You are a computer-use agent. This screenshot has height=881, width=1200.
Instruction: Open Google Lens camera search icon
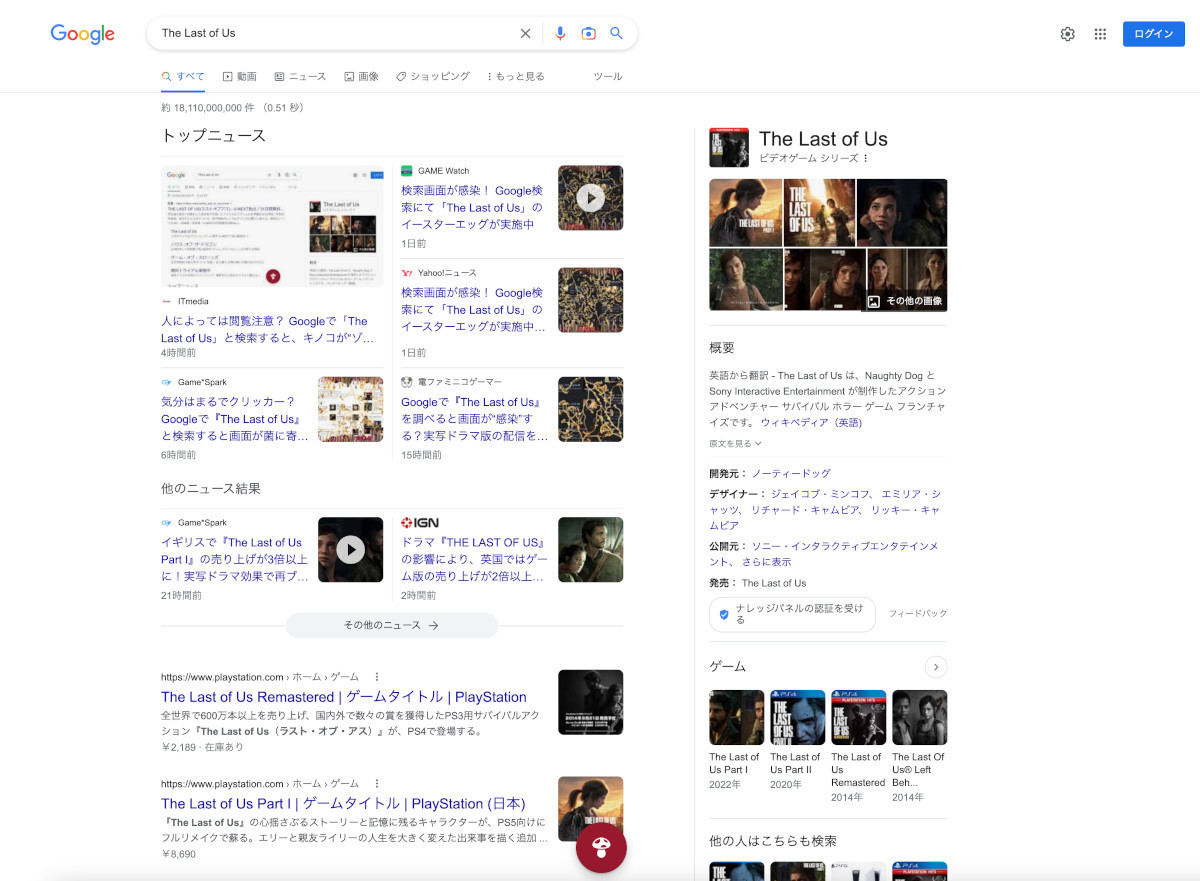tap(589, 33)
